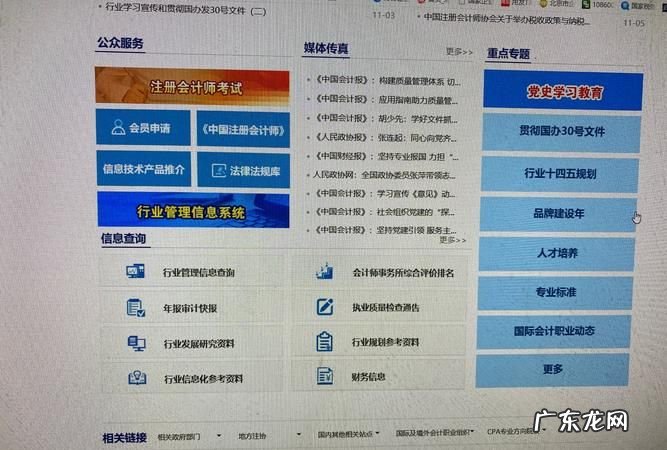Open 法律法规库 button

click(244, 170)
